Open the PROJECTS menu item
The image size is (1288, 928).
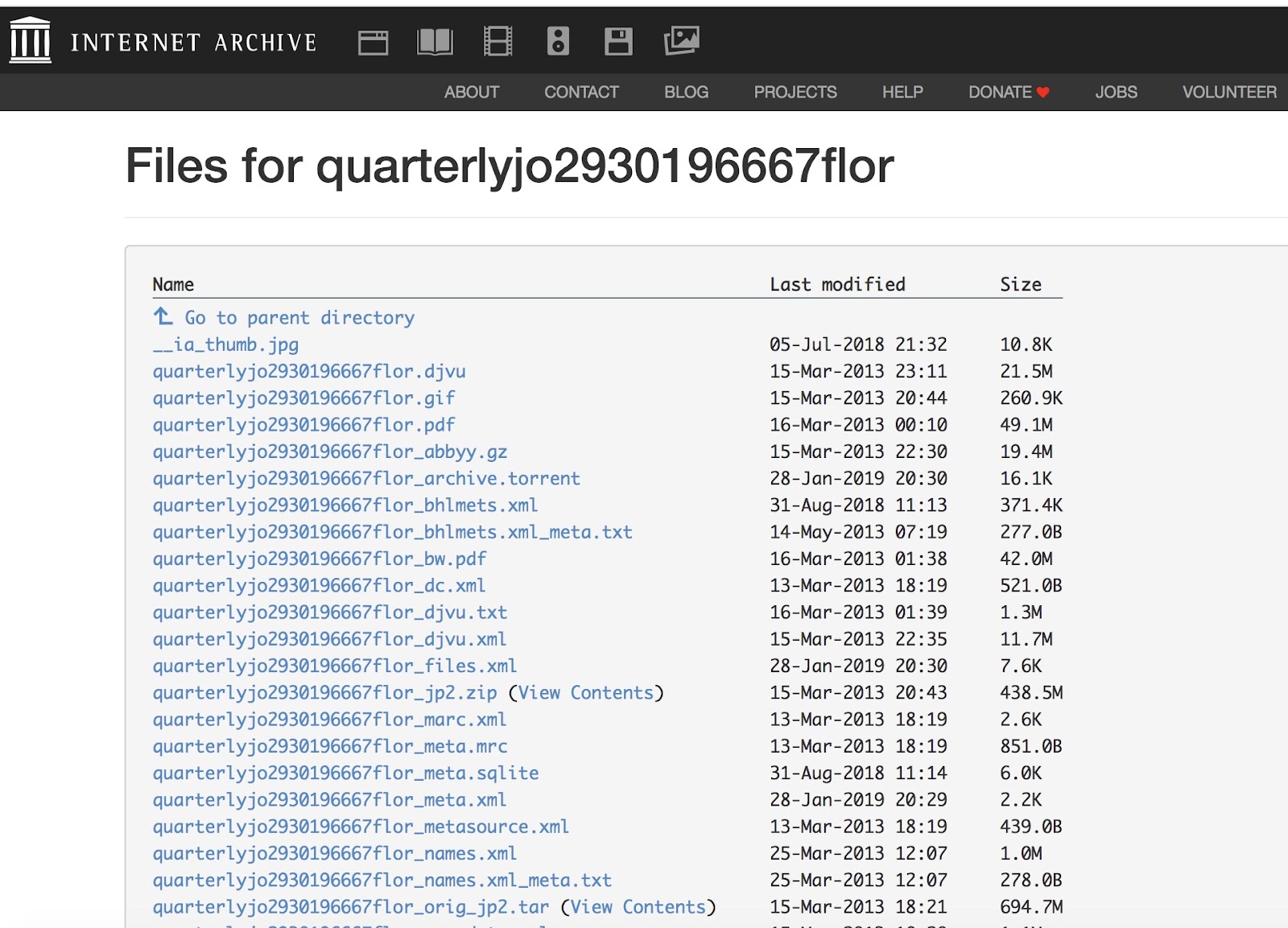coord(795,93)
